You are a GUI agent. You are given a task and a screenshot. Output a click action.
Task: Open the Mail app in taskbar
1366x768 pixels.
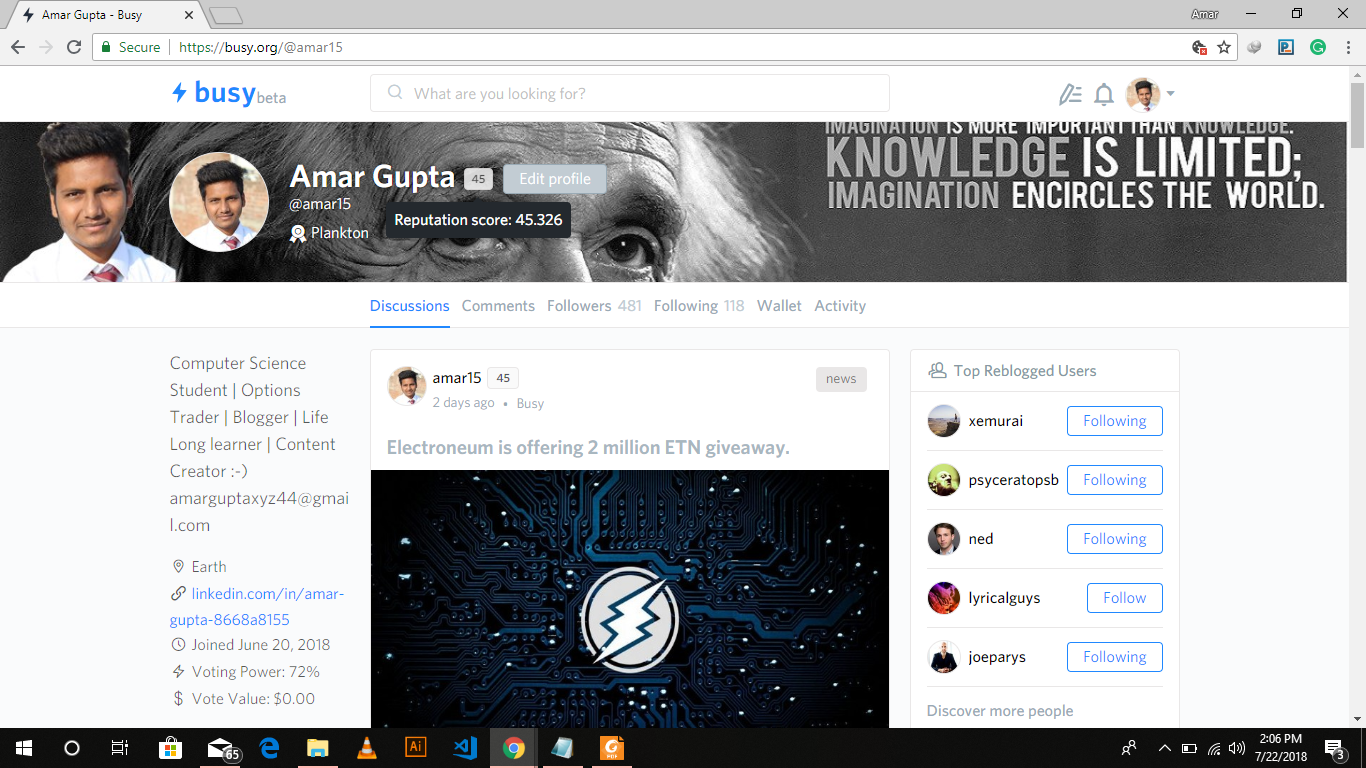coord(221,748)
